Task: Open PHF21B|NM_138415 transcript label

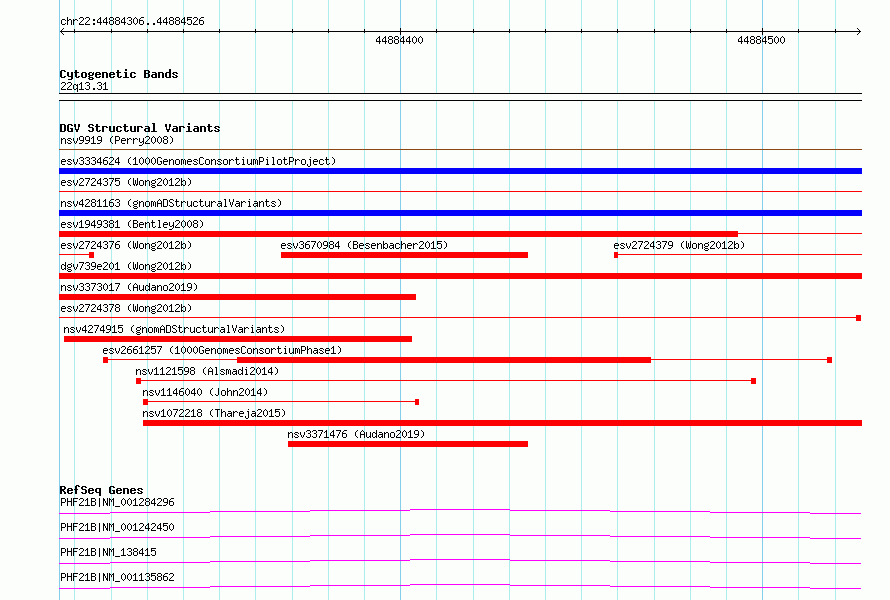Action: pyautogui.click(x=108, y=552)
